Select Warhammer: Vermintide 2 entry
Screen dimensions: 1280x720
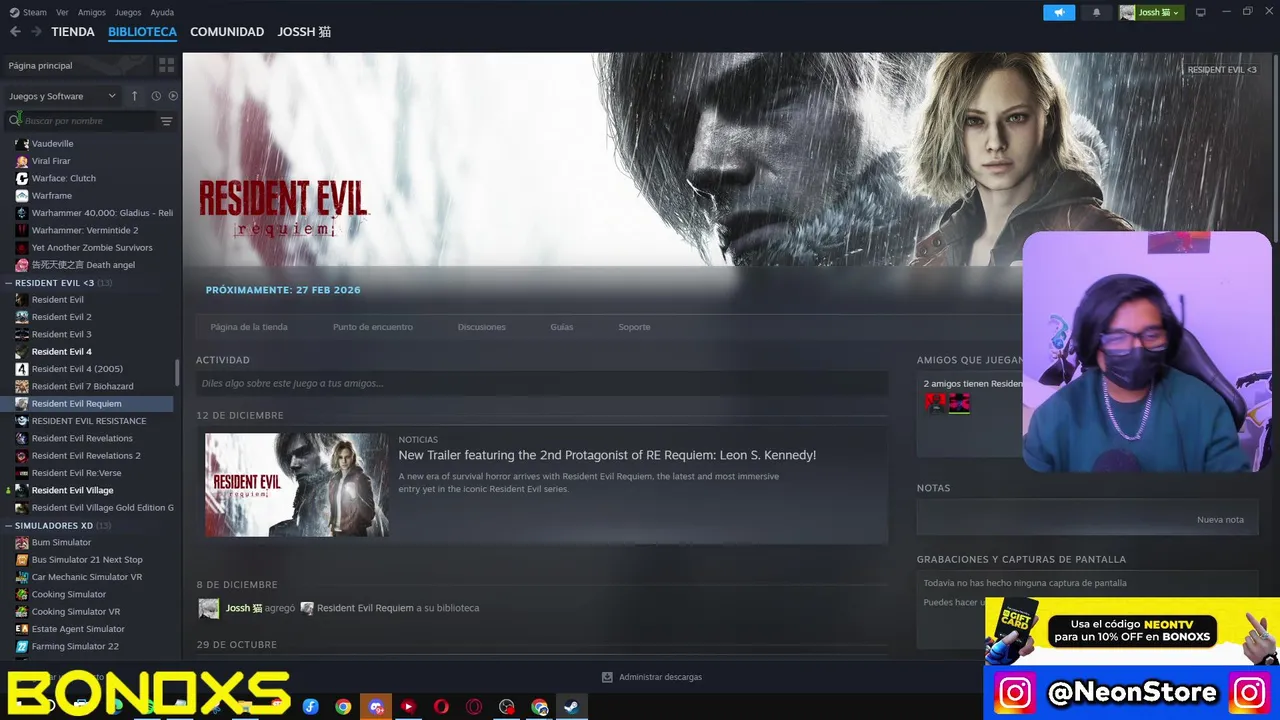85,230
